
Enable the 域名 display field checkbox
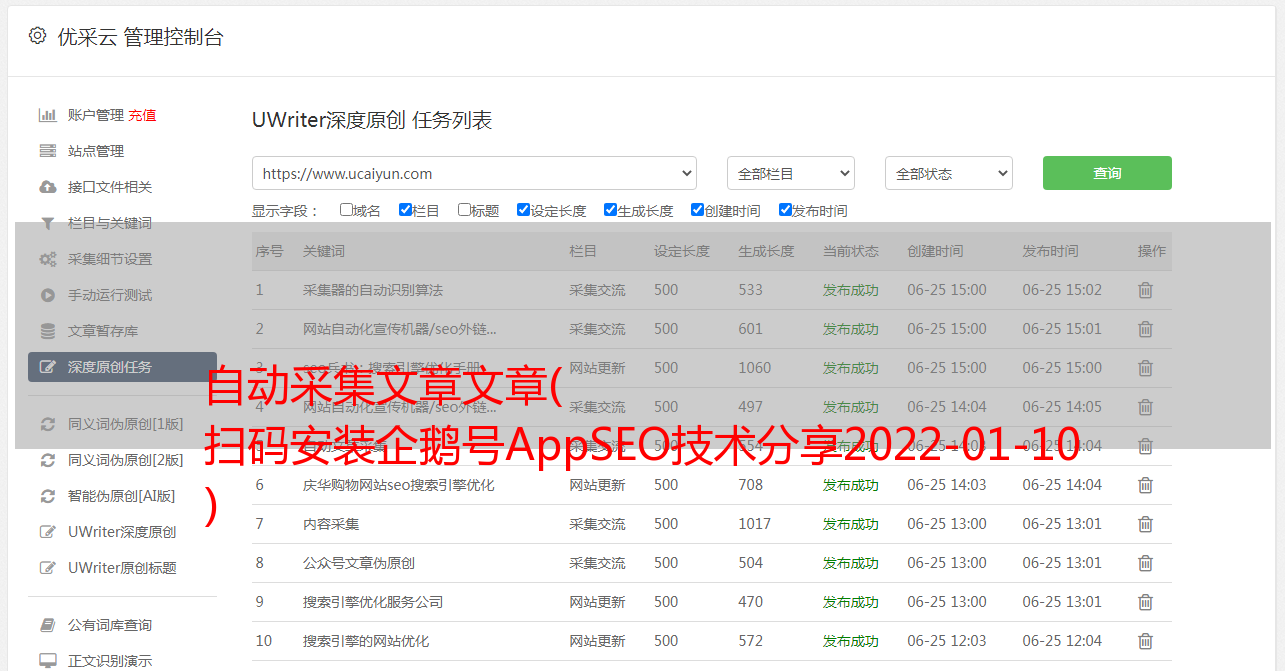[x=346, y=210]
